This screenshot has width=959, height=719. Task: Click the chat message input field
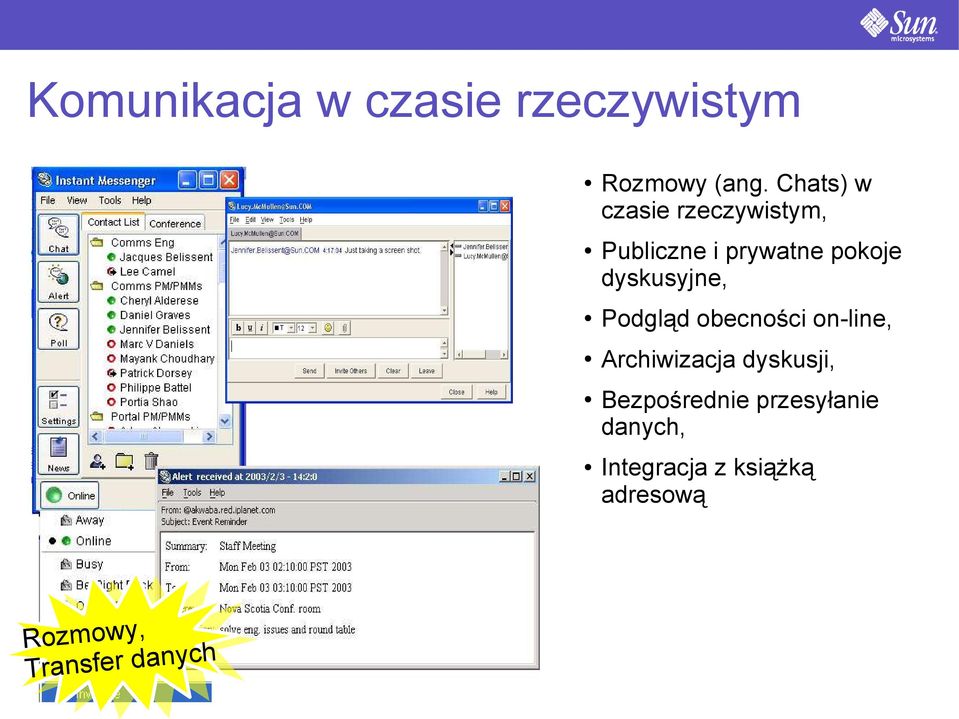pyautogui.click(x=334, y=348)
